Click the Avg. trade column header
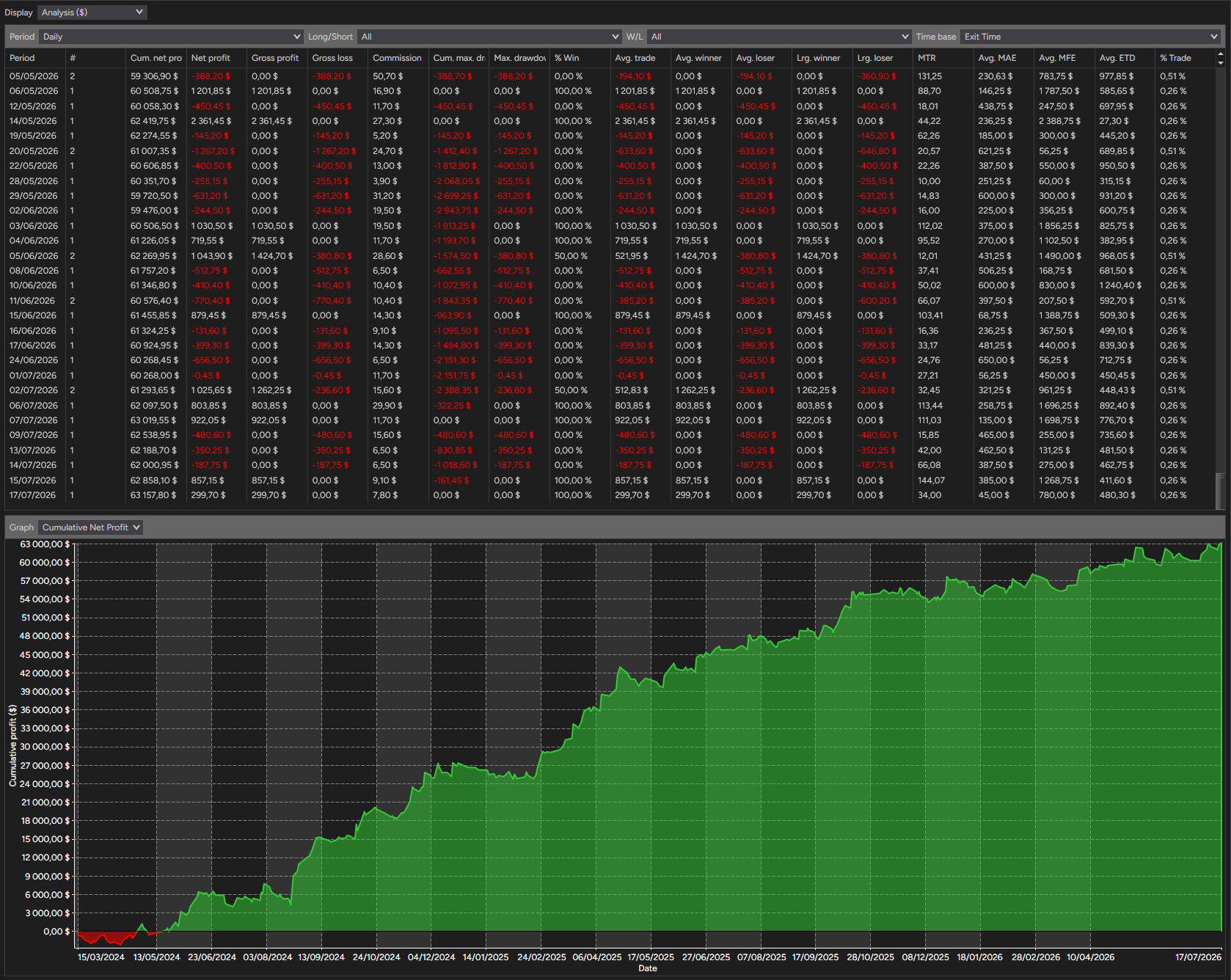This screenshot has height=980, width=1231. click(x=640, y=58)
